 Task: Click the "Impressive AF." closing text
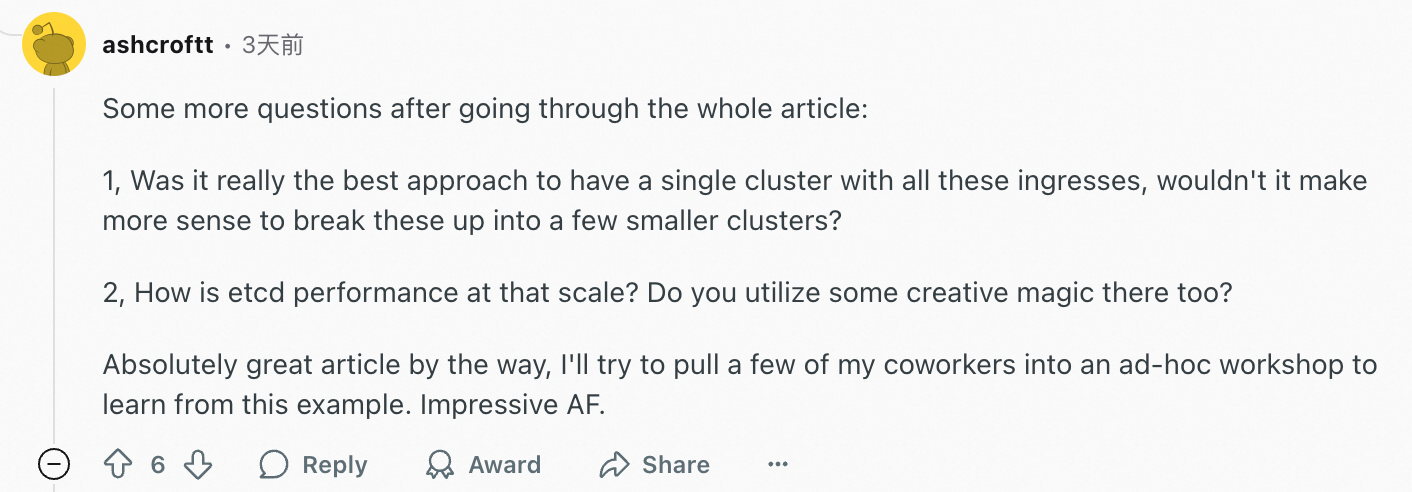tap(513, 405)
